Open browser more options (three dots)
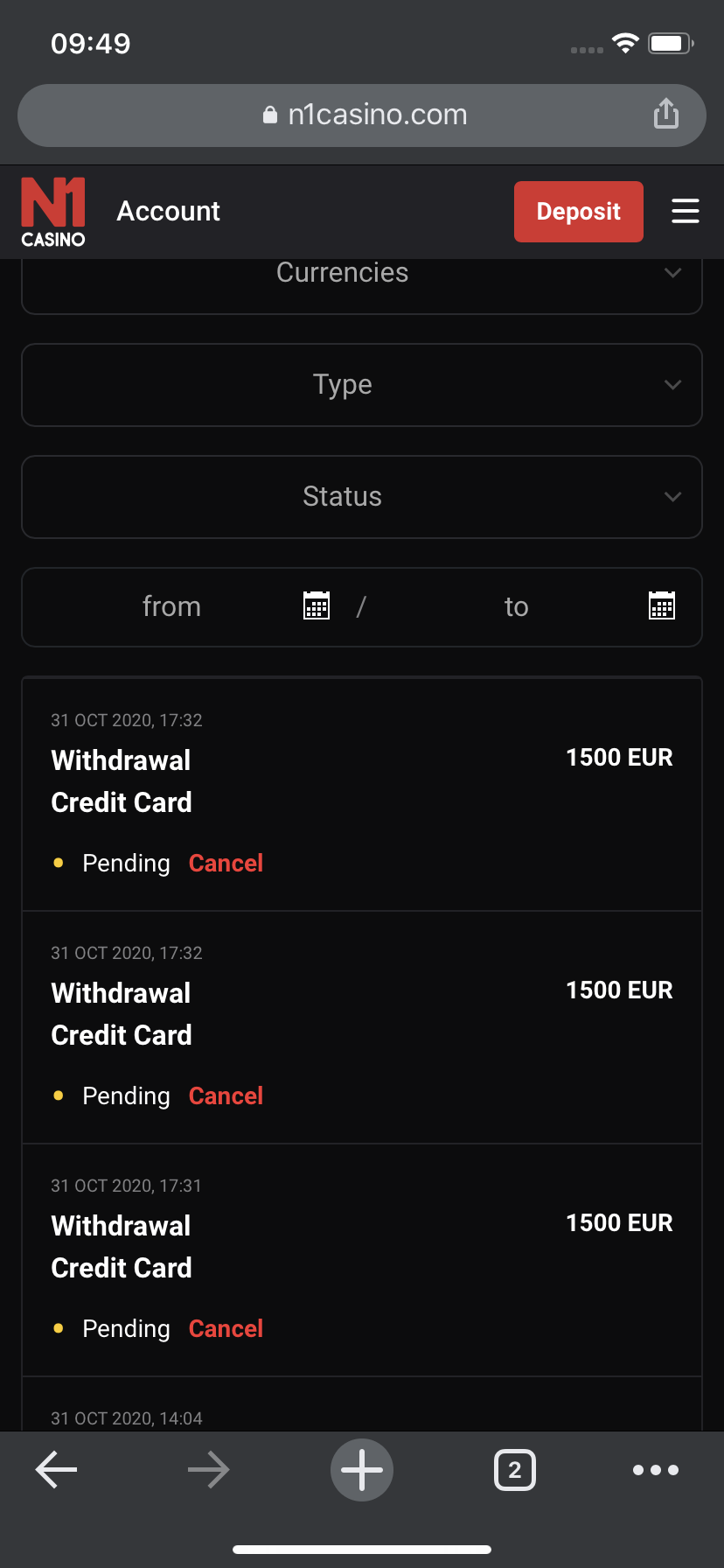This screenshot has width=724, height=1568. (x=656, y=1470)
